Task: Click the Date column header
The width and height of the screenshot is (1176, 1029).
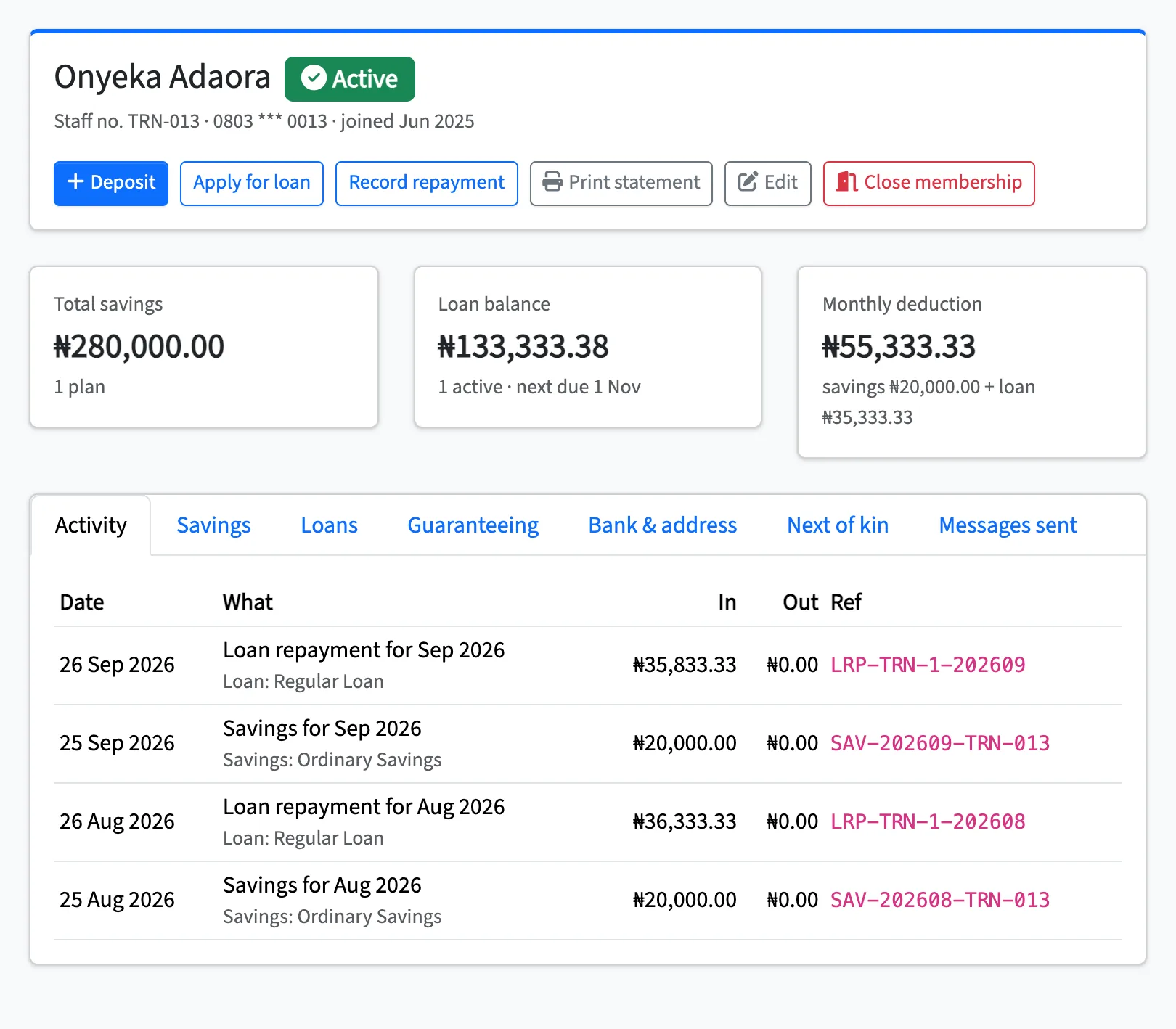Action: coord(82,602)
